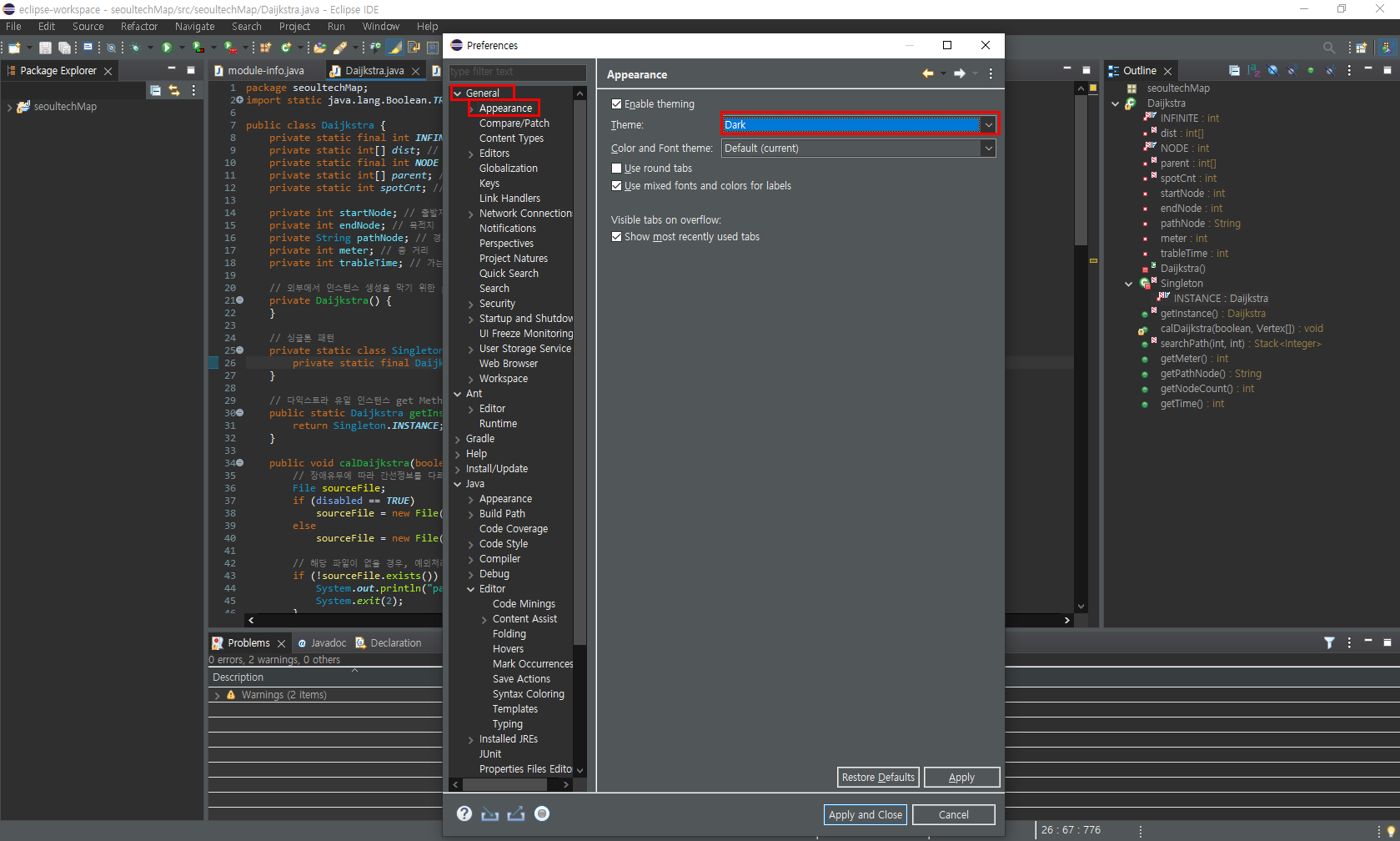Click the preferences filter text field
1400x841 pixels.
[518, 72]
